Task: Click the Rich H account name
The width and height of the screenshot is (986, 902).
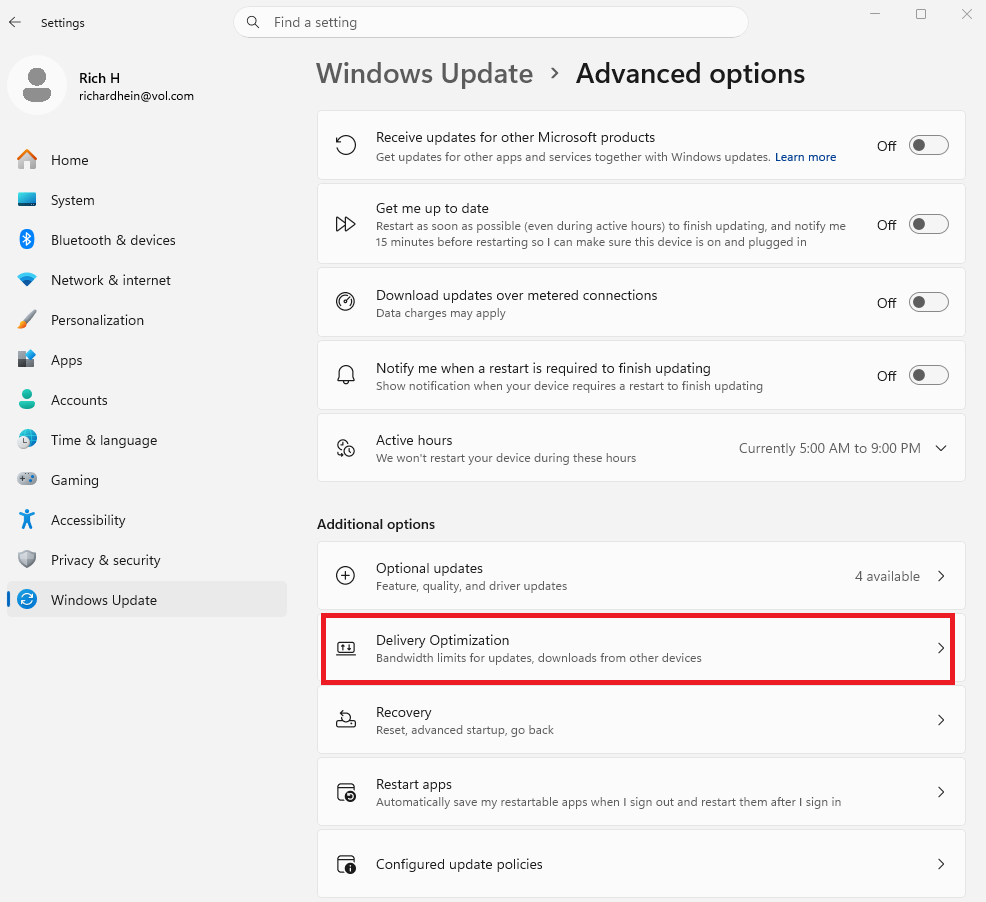Action: (x=99, y=78)
